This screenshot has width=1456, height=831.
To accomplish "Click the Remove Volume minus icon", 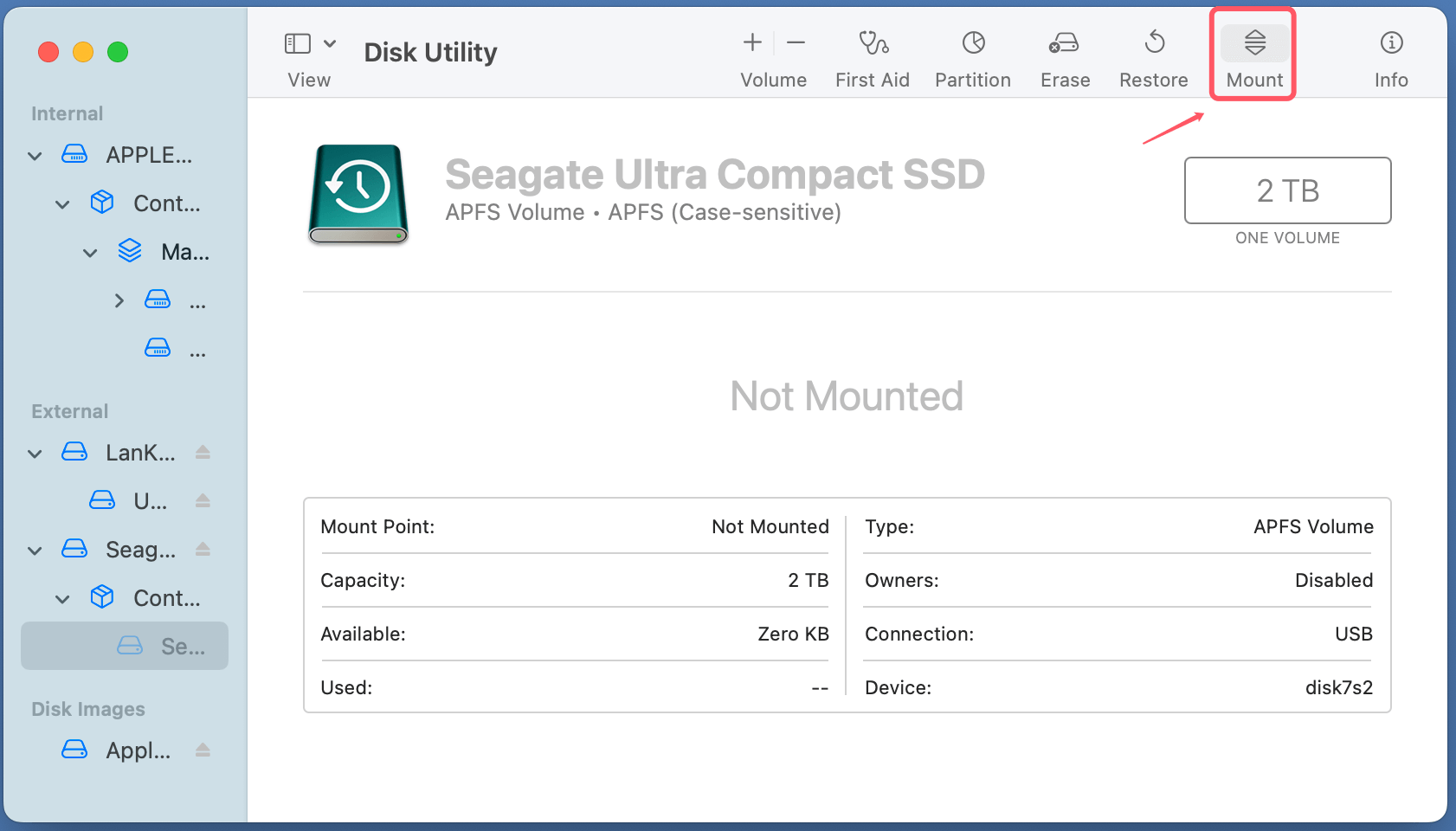I will [x=796, y=42].
